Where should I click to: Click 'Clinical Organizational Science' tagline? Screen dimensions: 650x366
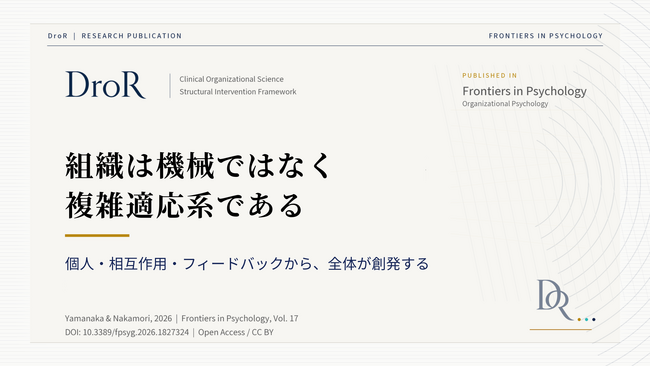click(x=231, y=79)
